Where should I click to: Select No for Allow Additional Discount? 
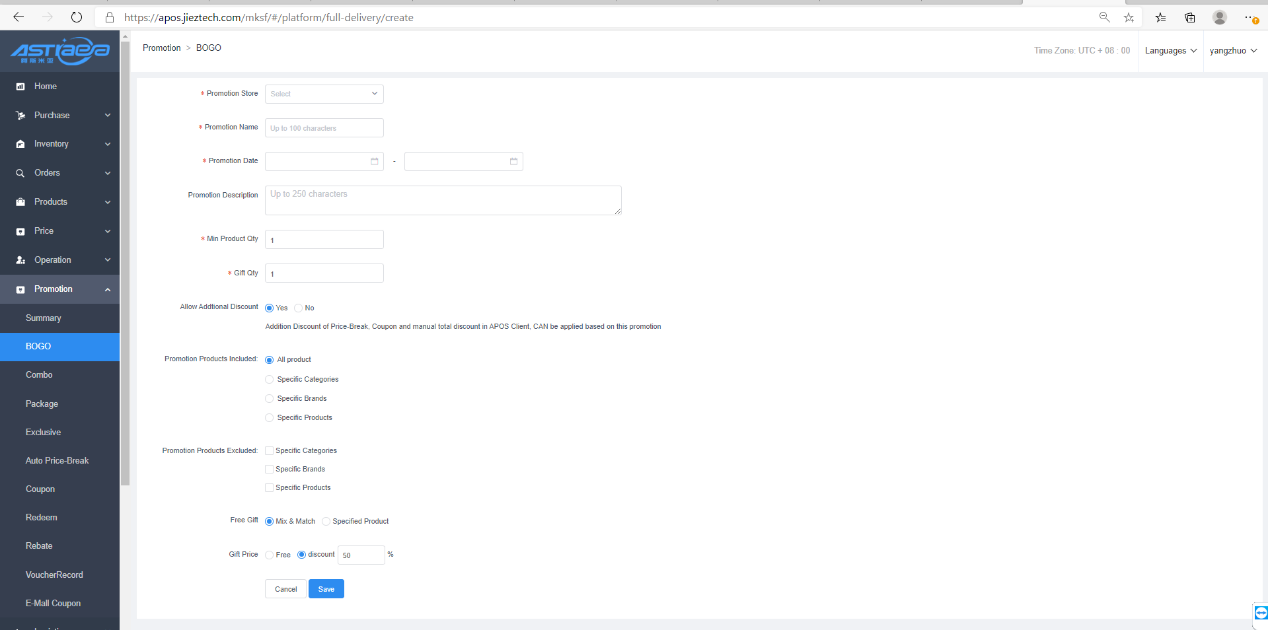[x=299, y=308]
